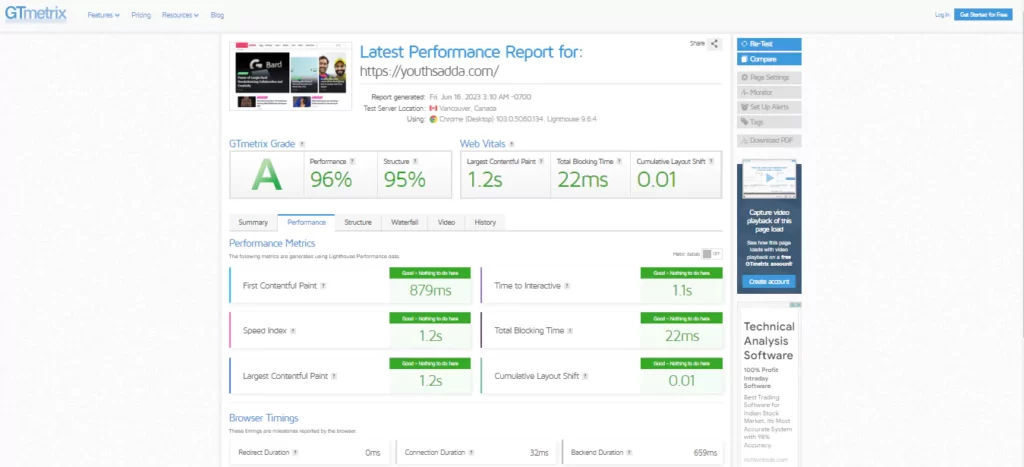Click help icon in Performance Metrics Total Blocking Time
The image size is (1024, 467).
tap(570, 330)
